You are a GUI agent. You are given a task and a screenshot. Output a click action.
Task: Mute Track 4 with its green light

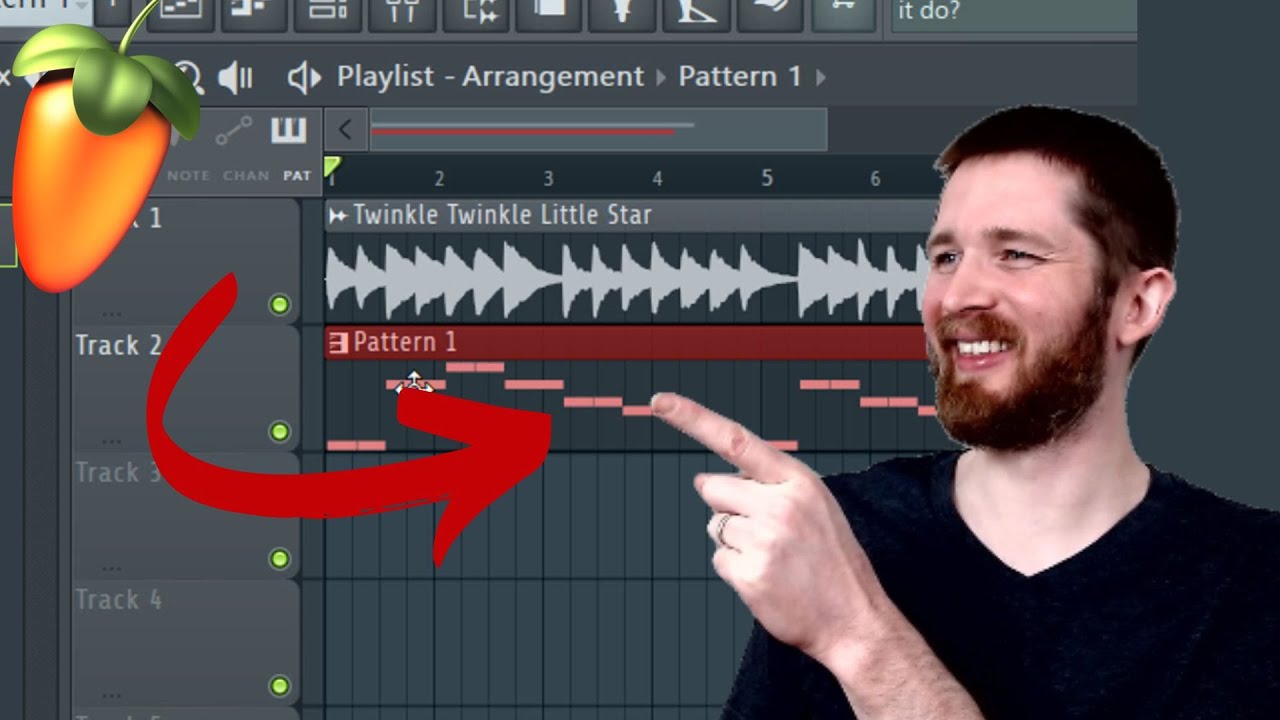tap(280, 685)
